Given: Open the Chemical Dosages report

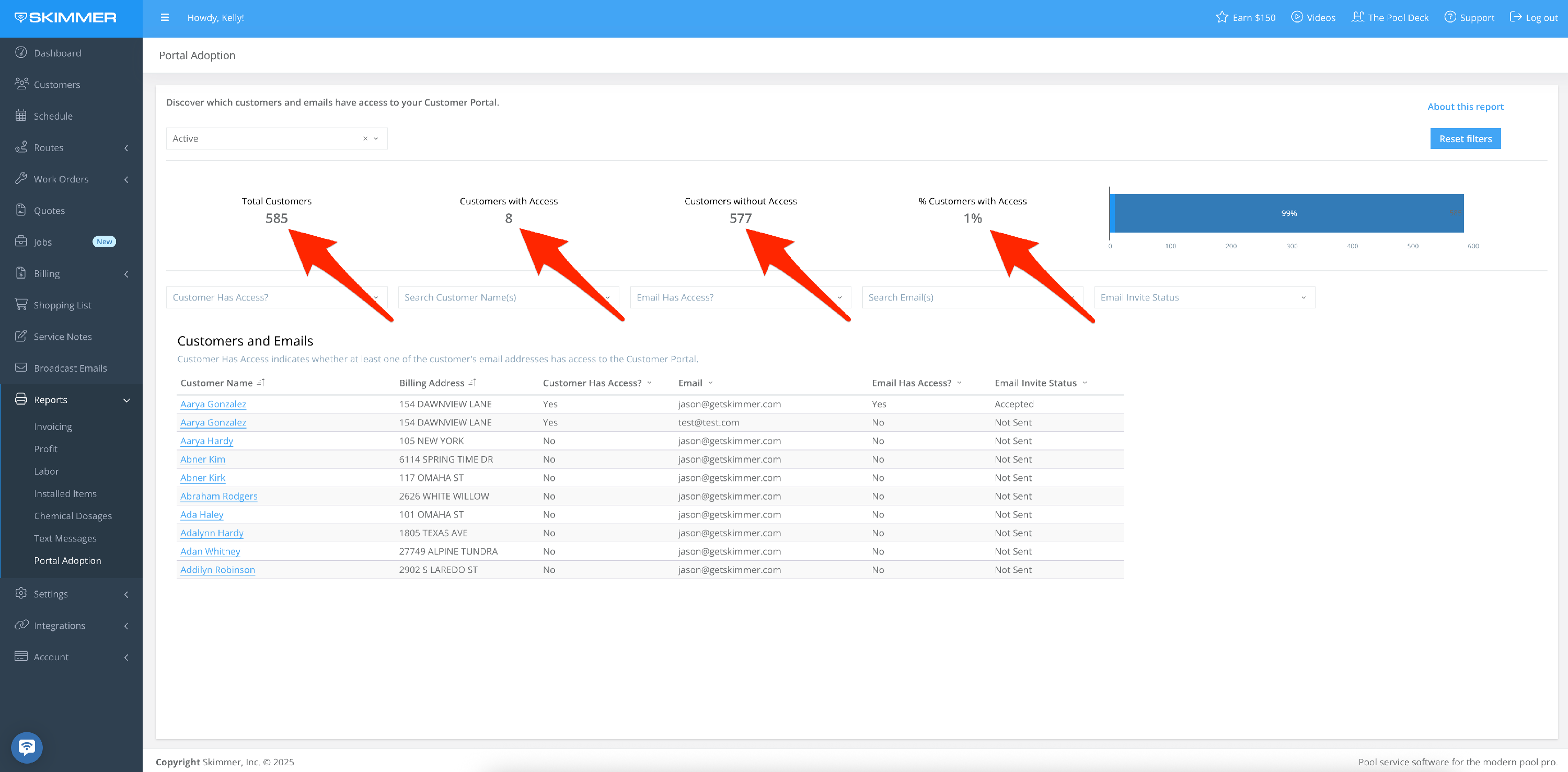Looking at the screenshot, I should [x=73, y=516].
